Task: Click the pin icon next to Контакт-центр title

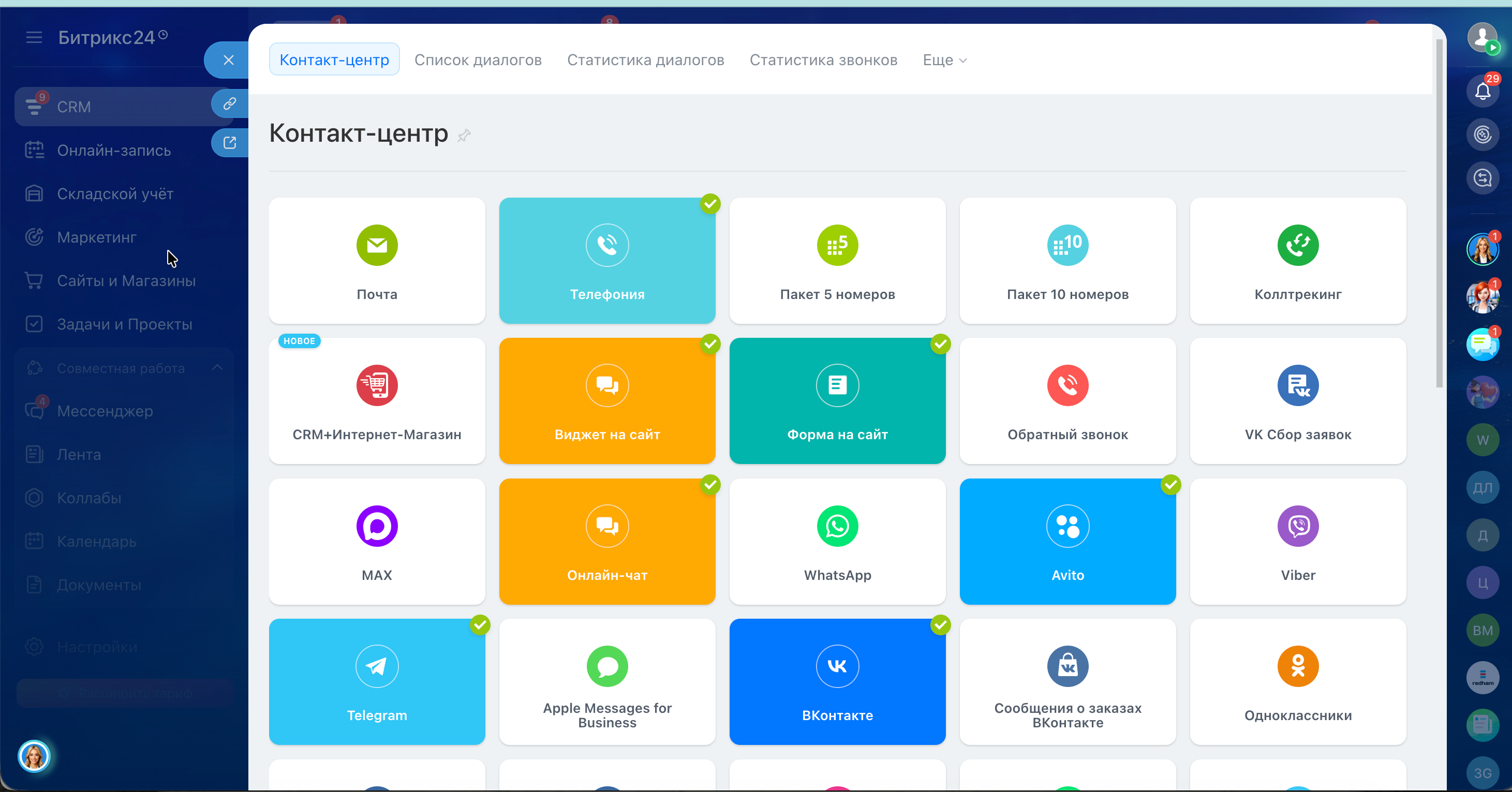Action: pos(464,136)
